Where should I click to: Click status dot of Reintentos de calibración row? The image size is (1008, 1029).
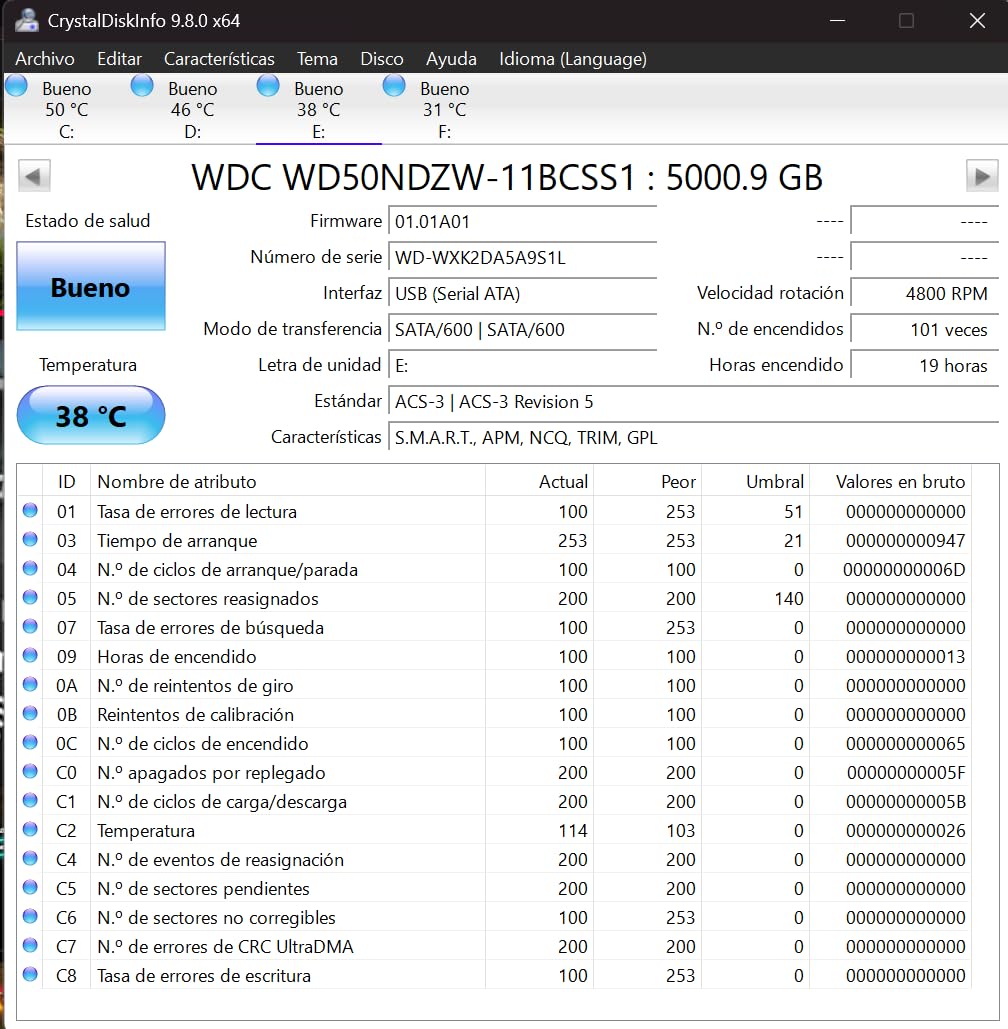[x=30, y=713]
